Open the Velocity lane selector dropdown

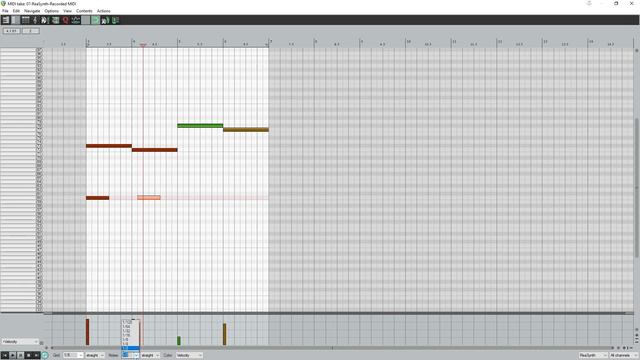pos(20,342)
